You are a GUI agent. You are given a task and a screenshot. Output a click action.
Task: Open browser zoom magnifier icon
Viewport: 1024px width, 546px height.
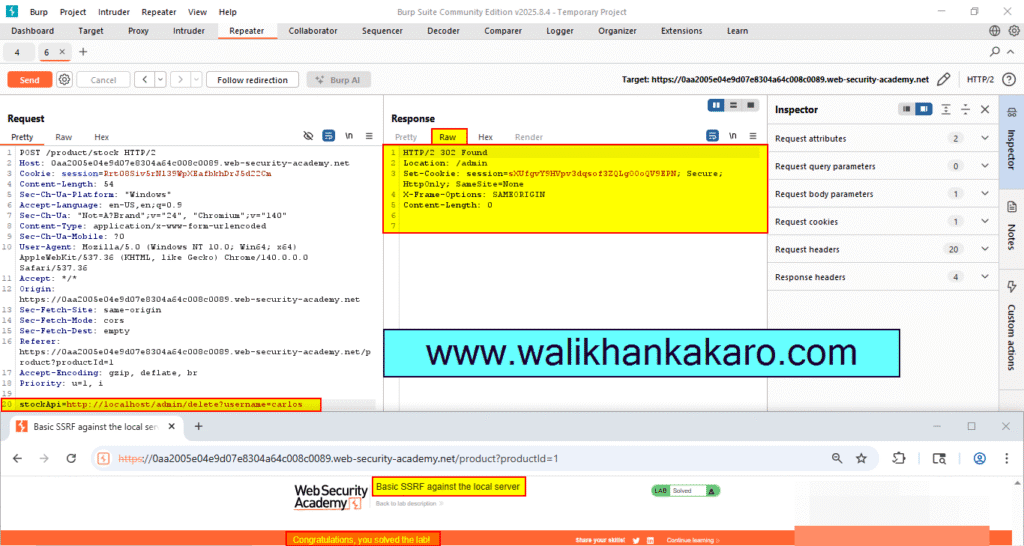(x=837, y=458)
